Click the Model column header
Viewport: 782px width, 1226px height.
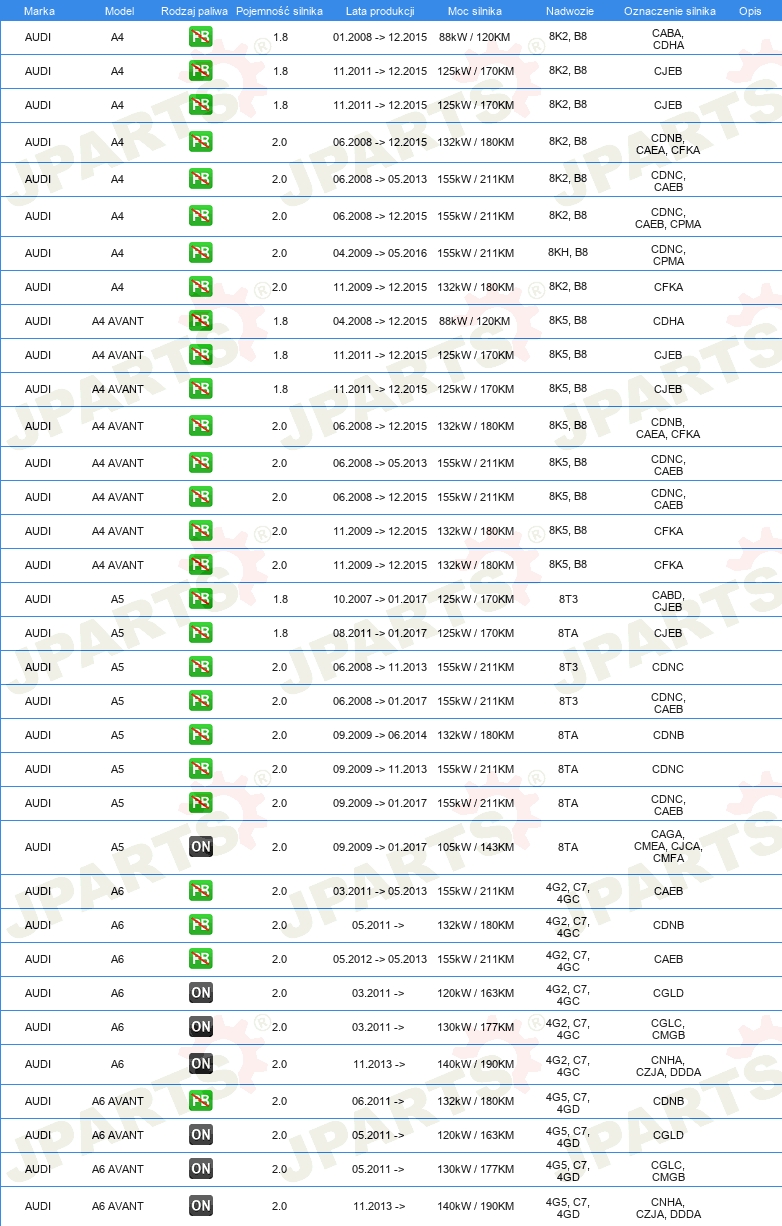(119, 10)
